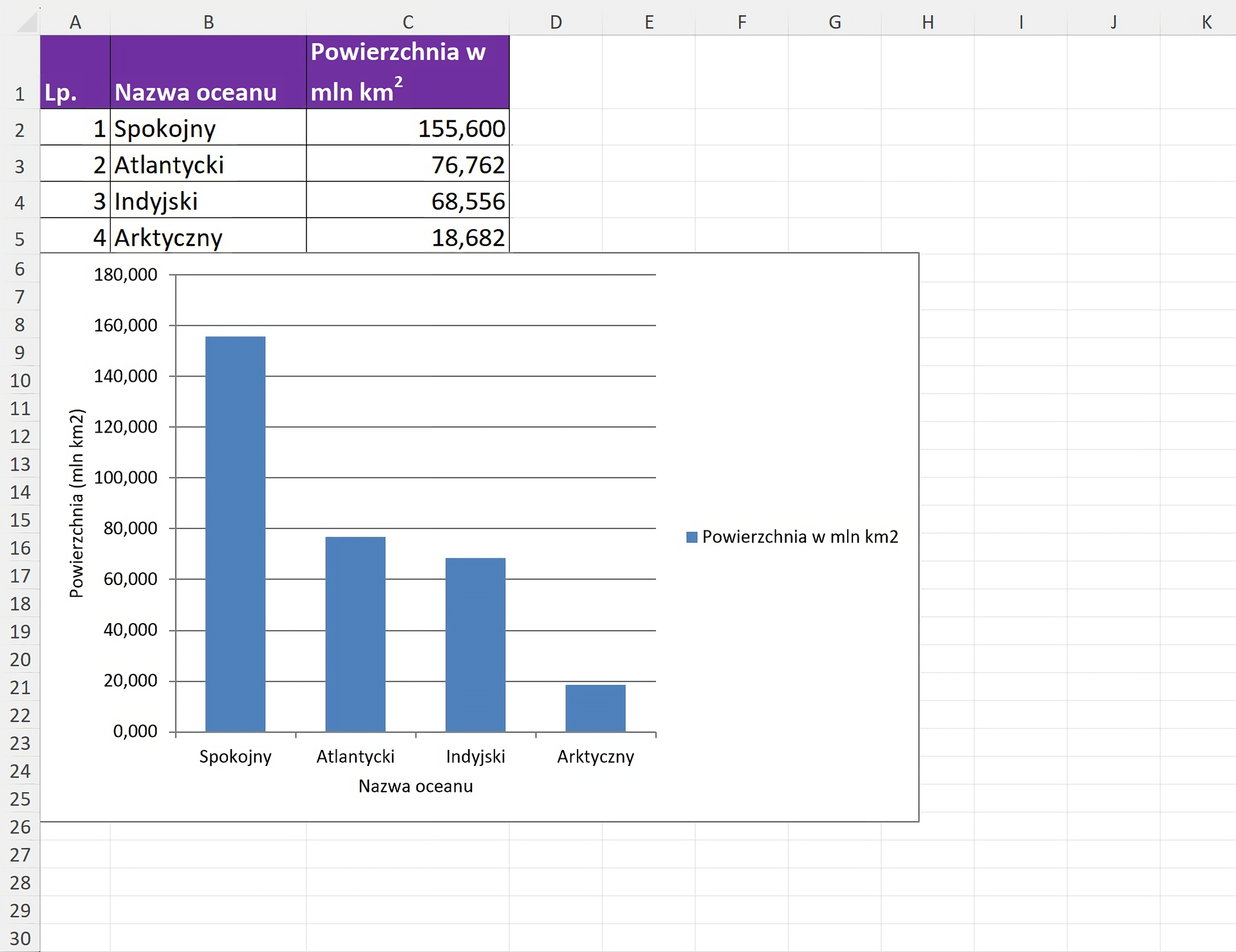This screenshot has width=1236, height=952.
Task: Click column H header
Action: (x=928, y=23)
